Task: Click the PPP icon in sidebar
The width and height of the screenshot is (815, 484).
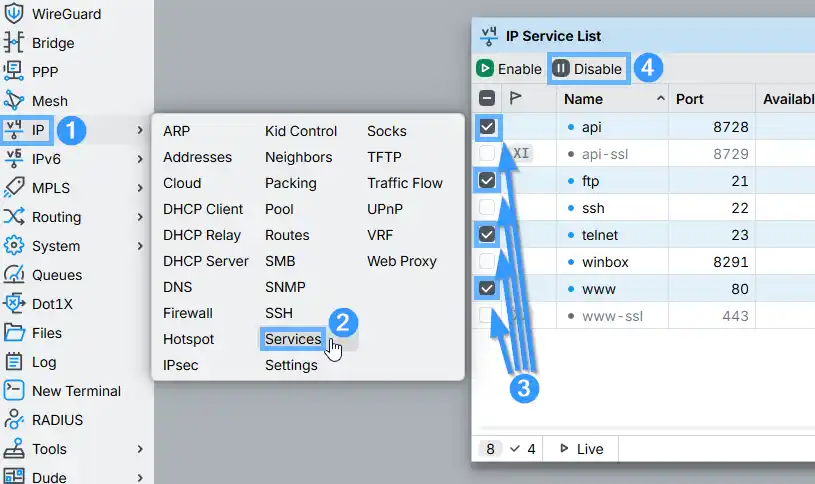Action: click(x=14, y=72)
